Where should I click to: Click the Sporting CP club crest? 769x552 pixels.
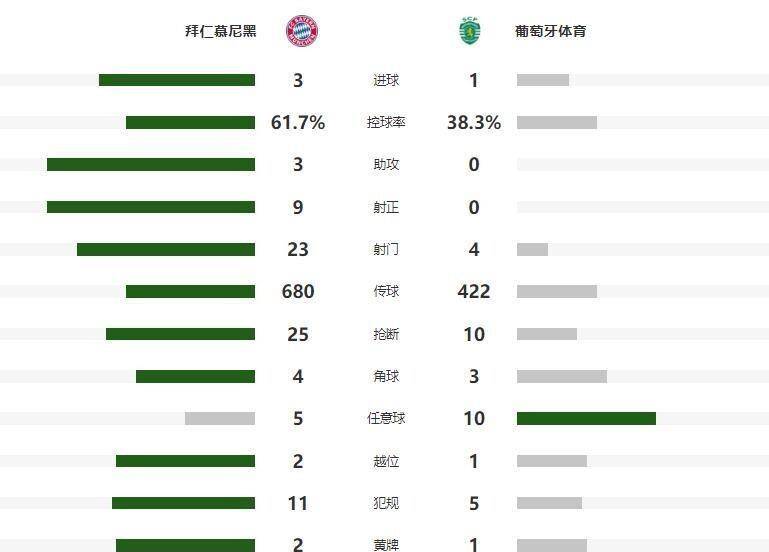click(469, 31)
